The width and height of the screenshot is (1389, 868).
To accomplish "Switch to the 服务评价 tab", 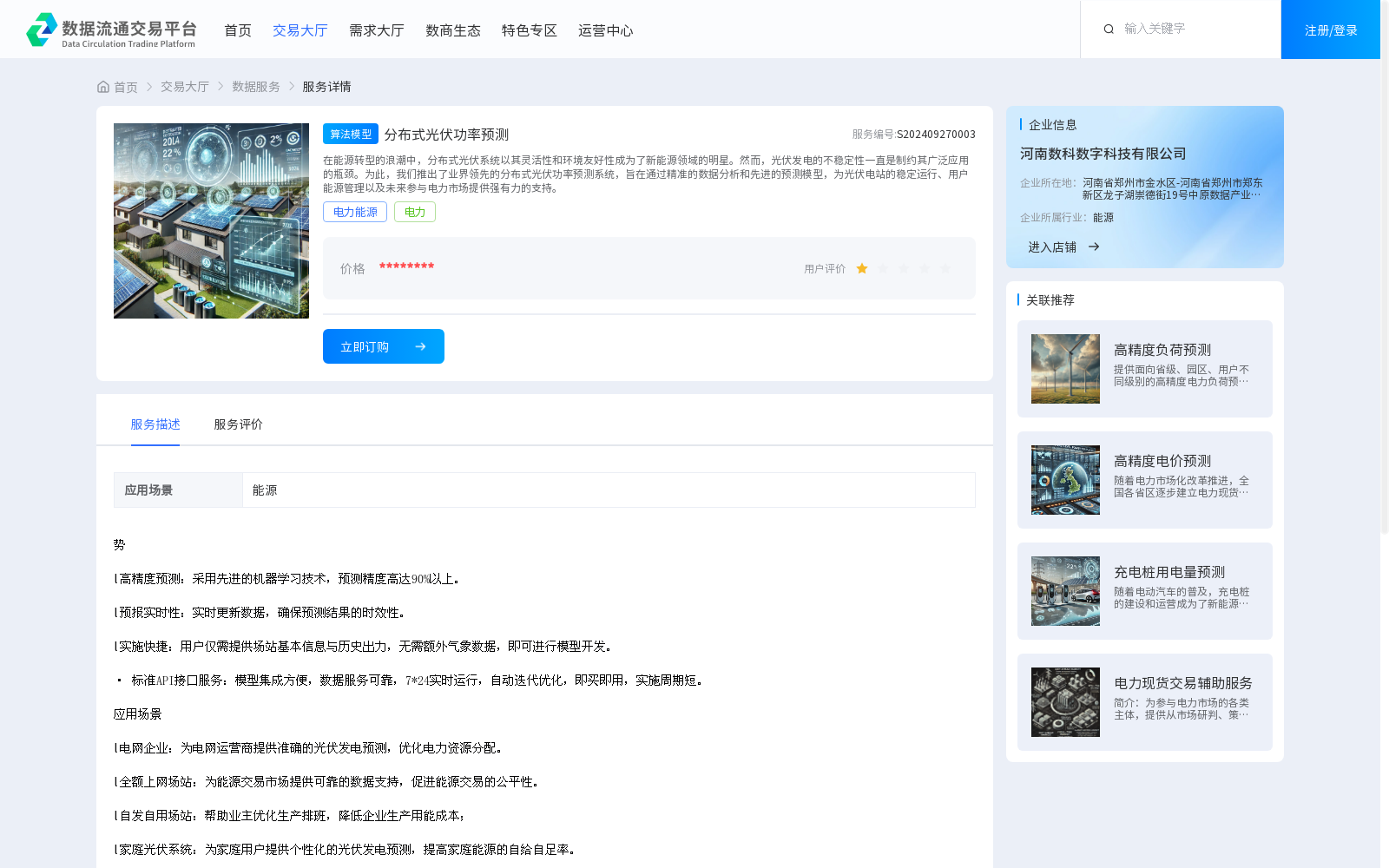I will pos(238,424).
